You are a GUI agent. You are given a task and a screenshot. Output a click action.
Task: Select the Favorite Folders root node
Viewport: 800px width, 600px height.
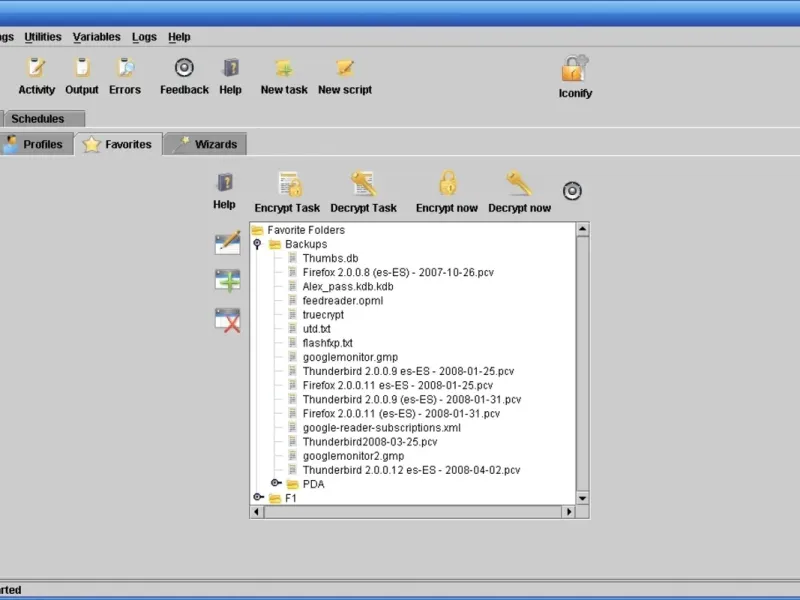point(306,230)
